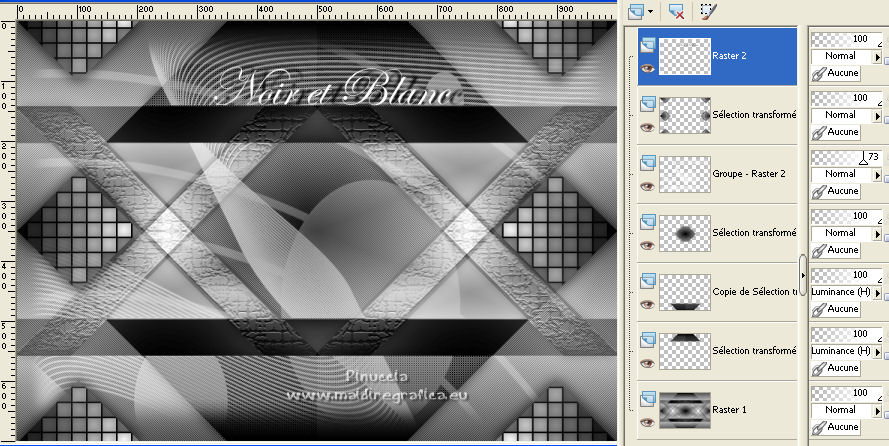Select the Raster 1 layer name
Screen dimensions: 889x446
coord(730,410)
